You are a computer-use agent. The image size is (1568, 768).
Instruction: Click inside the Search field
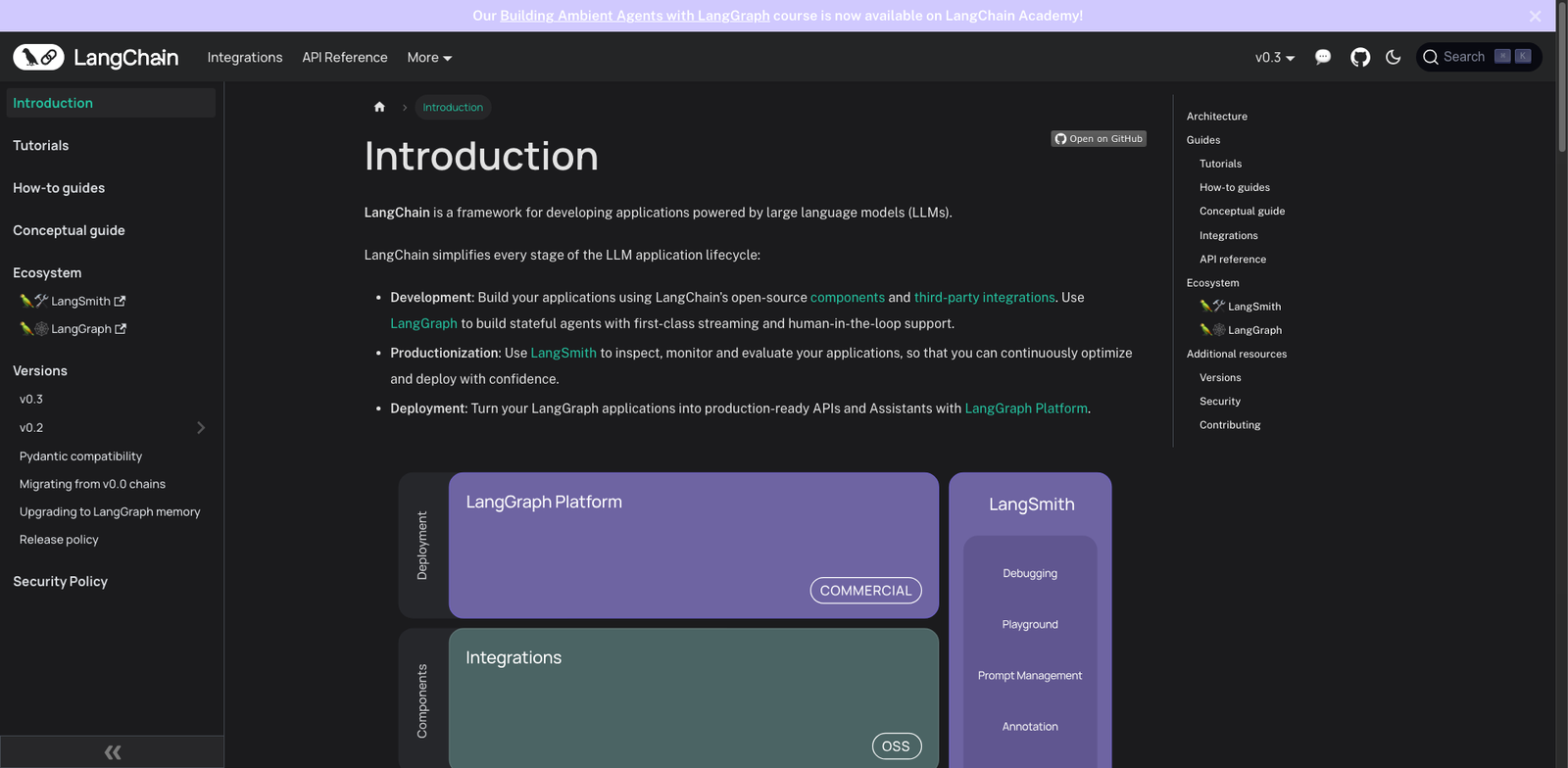(x=1479, y=57)
